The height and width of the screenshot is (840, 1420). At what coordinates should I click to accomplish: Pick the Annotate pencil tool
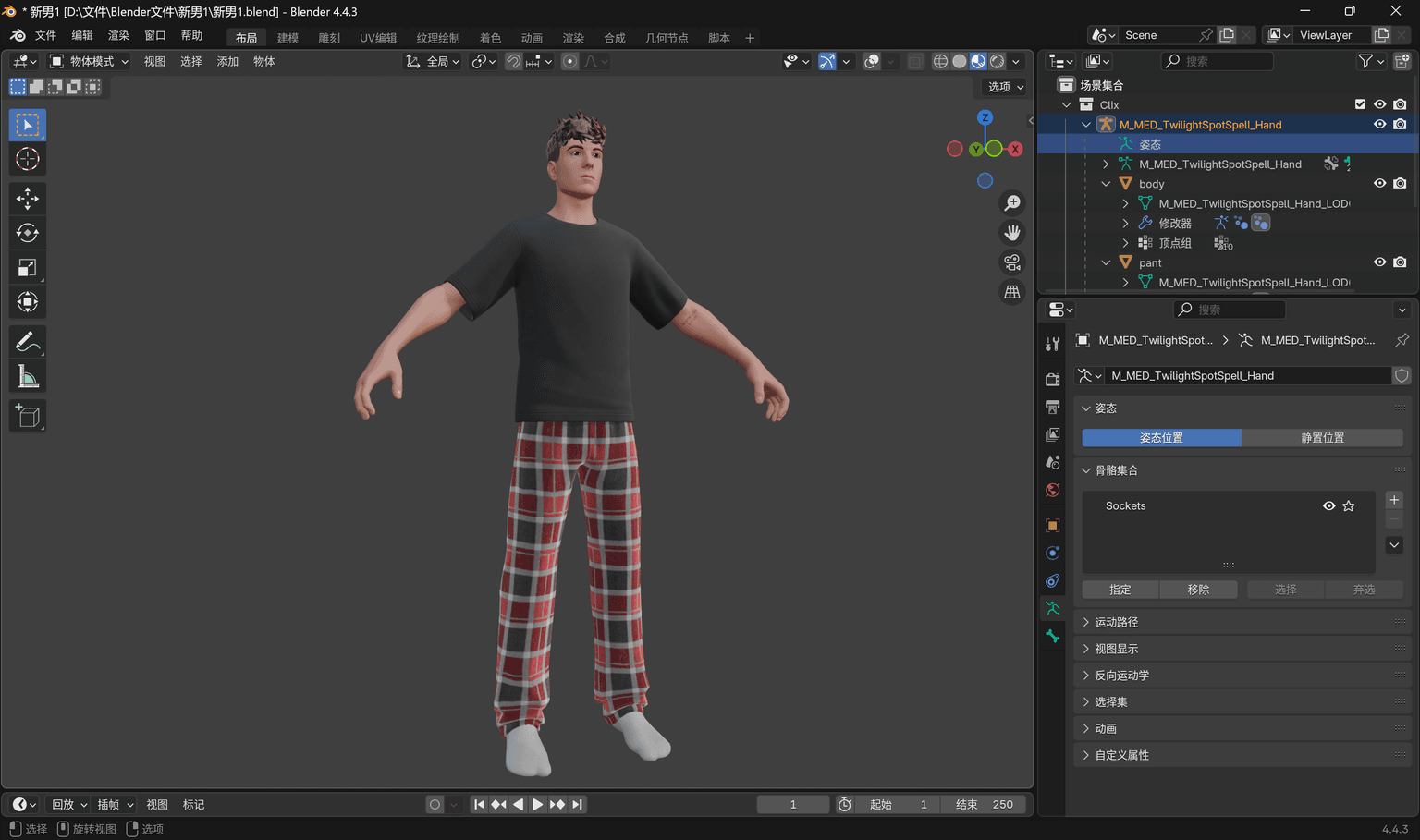point(28,342)
